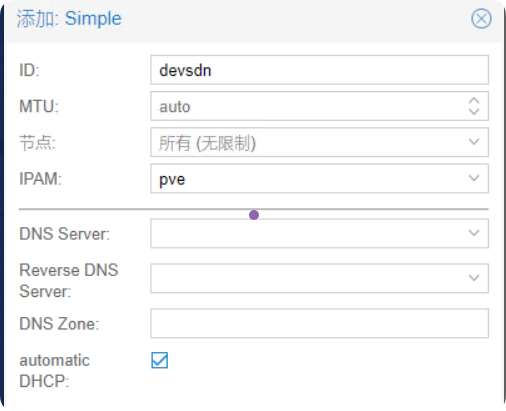This screenshot has width=506, height=411.
Task: Focus the MTU auto input field
Action: coord(306,106)
